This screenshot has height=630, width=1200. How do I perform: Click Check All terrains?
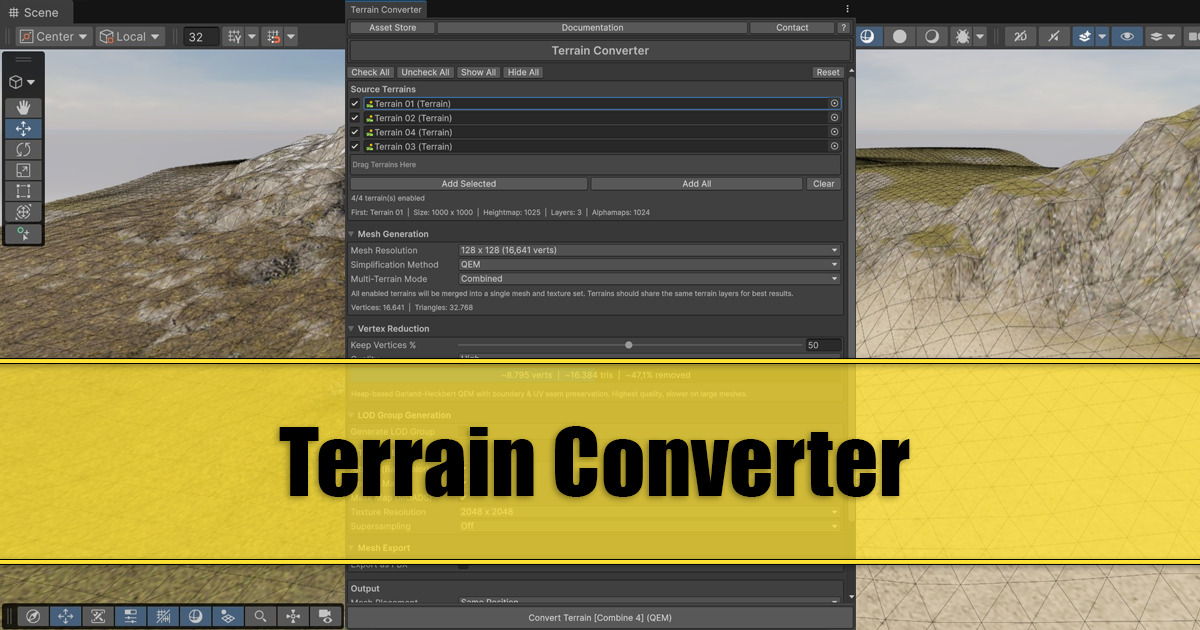[370, 72]
